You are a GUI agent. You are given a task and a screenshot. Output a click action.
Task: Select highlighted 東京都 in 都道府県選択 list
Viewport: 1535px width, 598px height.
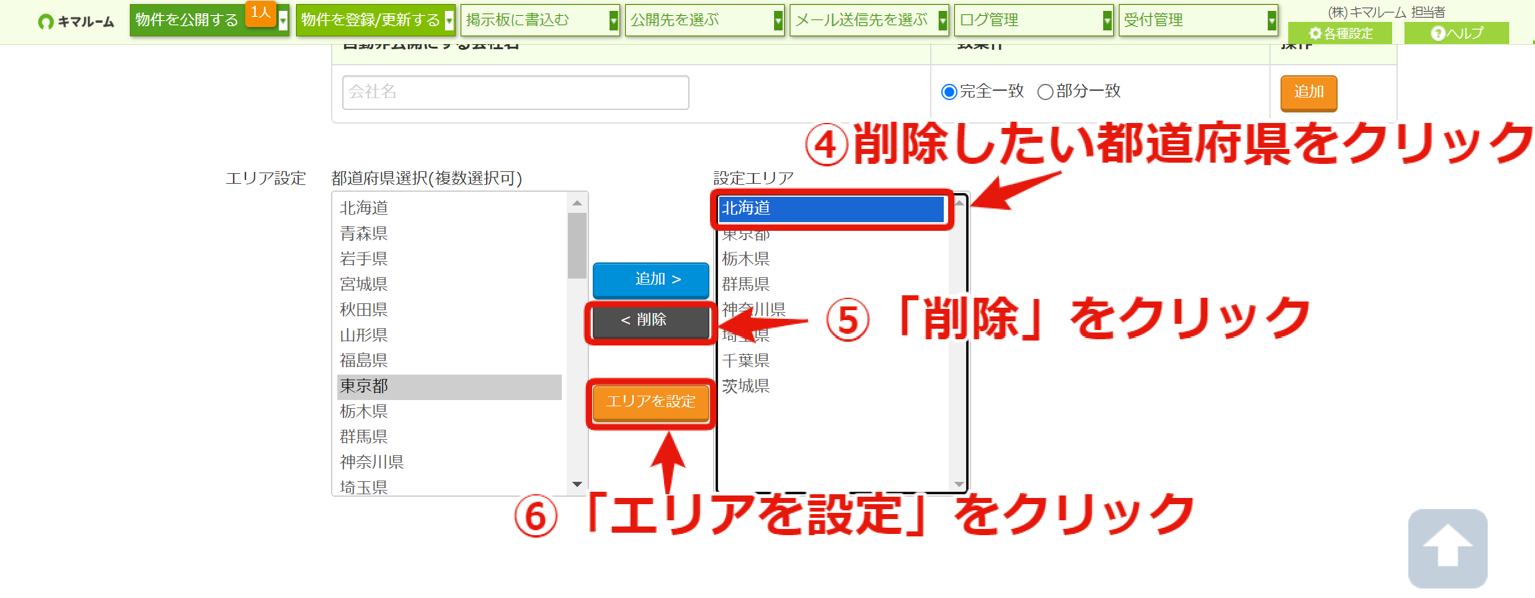449,386
